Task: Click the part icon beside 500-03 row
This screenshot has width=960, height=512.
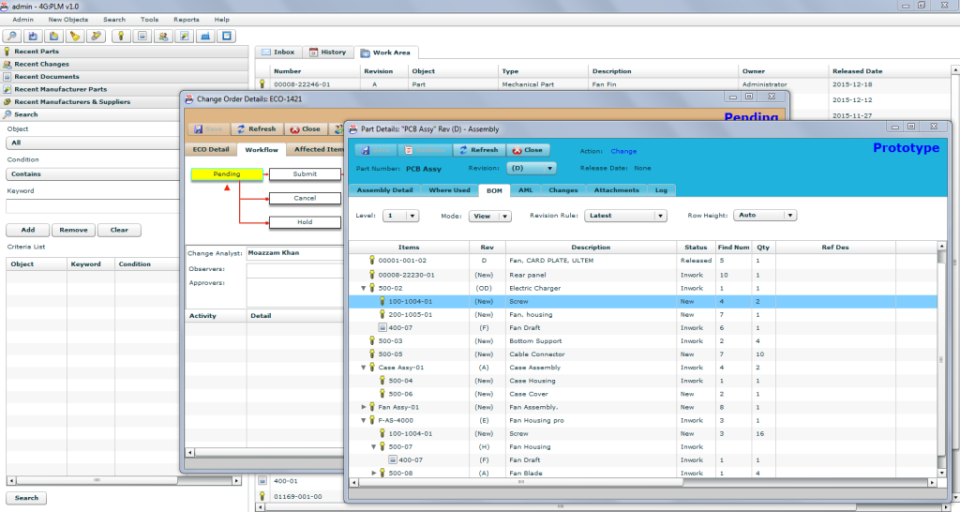Action: (x=372, y=340)
